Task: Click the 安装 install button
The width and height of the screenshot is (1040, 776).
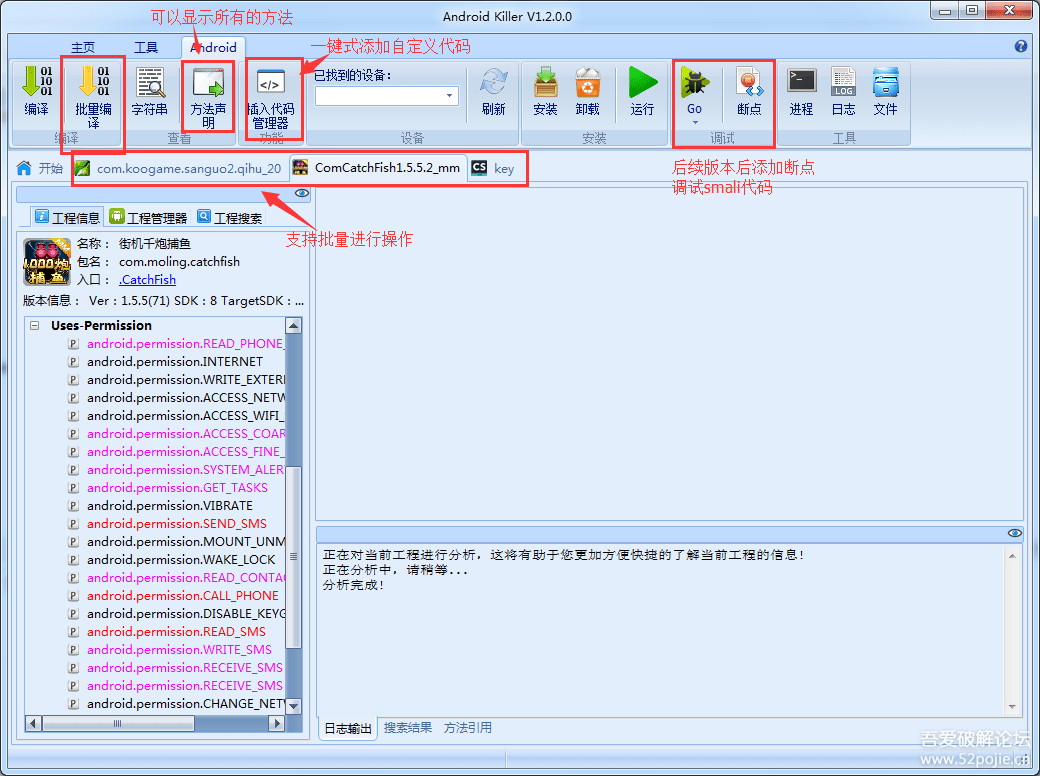Action: tap(545, 92)
